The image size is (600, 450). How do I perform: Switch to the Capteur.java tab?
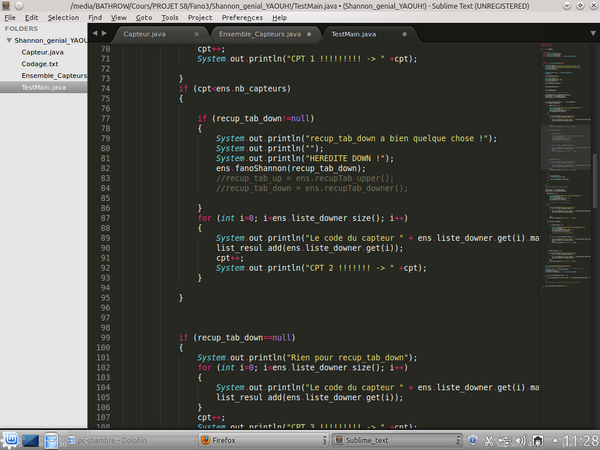[144, 34]
